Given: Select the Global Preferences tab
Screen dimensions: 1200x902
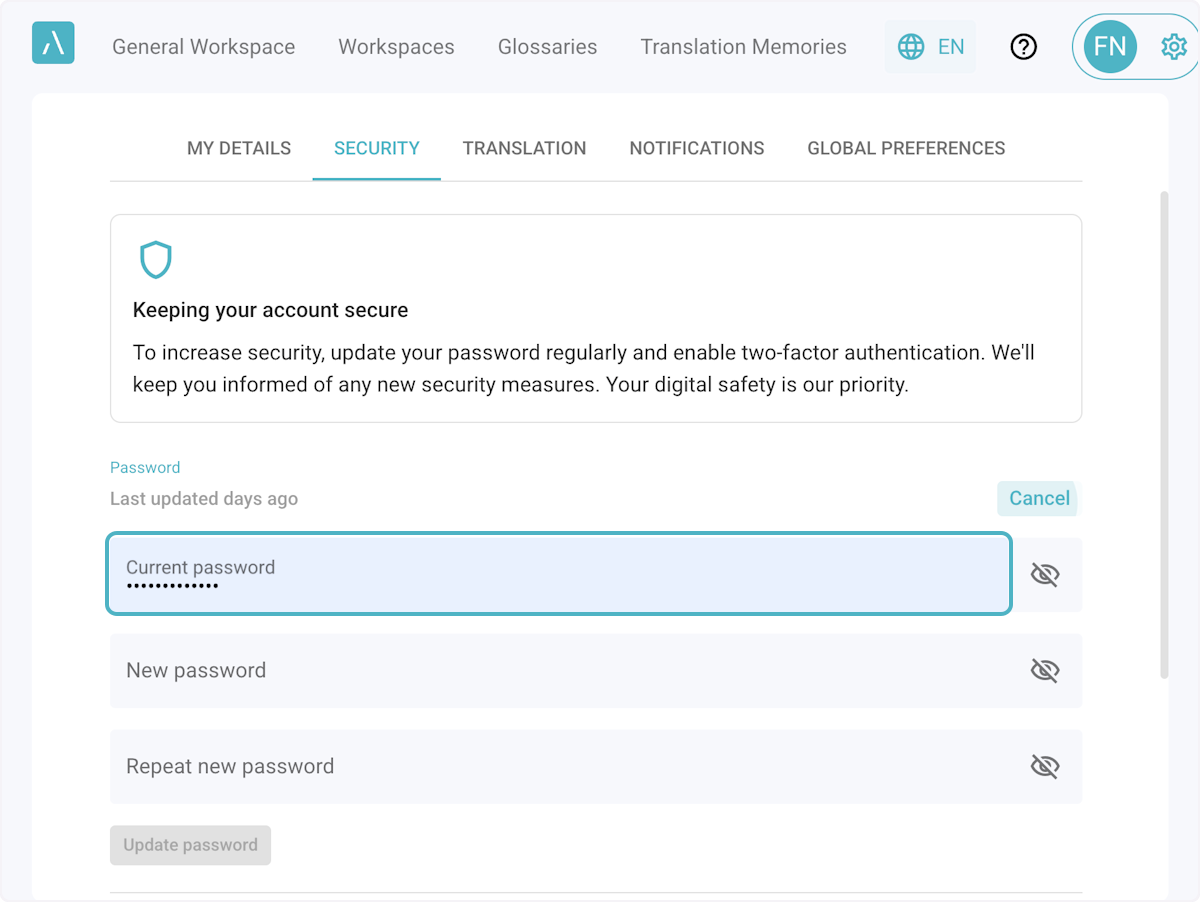Looking at the screenshot, I should tap(906, 149).
